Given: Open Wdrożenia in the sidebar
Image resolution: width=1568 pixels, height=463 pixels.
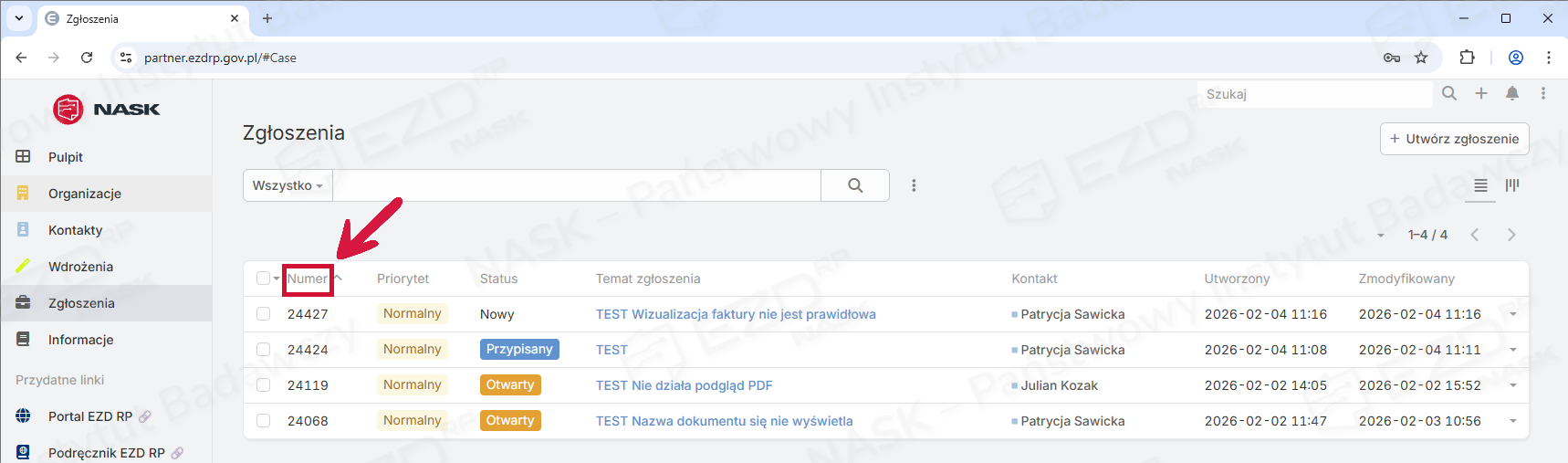Looking at the screenshot, I should (80, 267).
